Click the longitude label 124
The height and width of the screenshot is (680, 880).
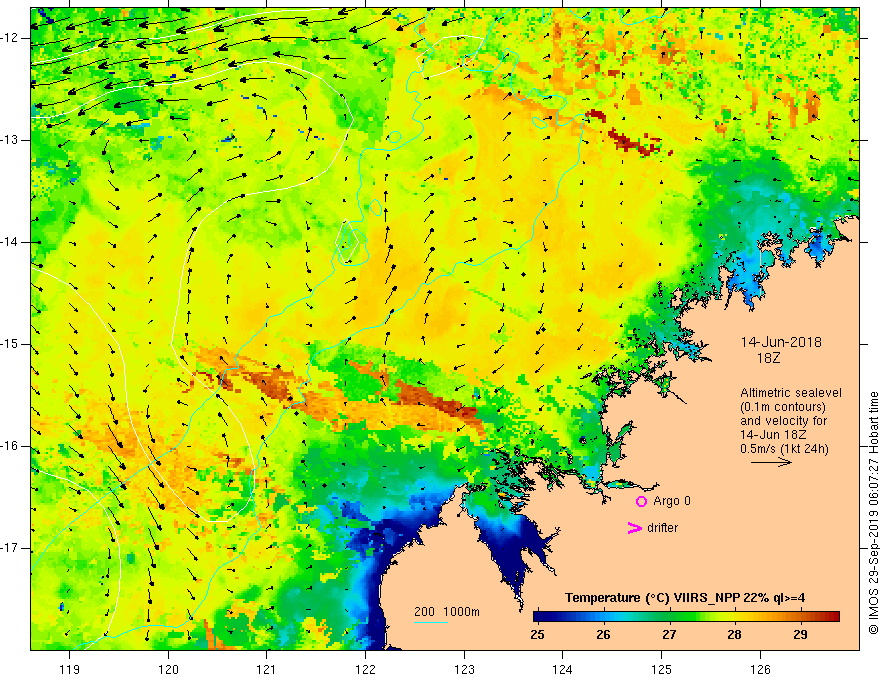click(563, 669)
